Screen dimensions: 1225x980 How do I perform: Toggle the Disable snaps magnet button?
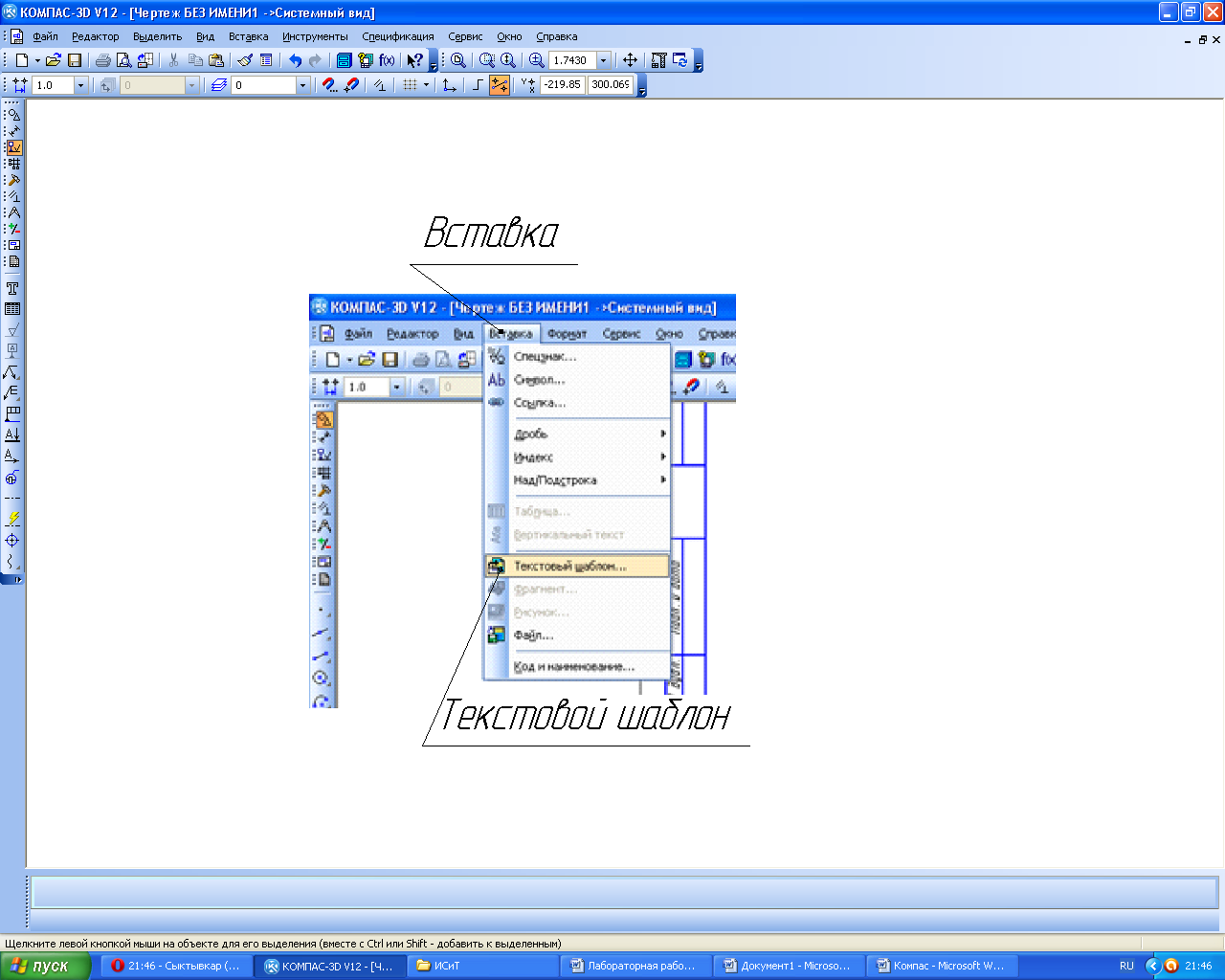click(x=351, y=85)
